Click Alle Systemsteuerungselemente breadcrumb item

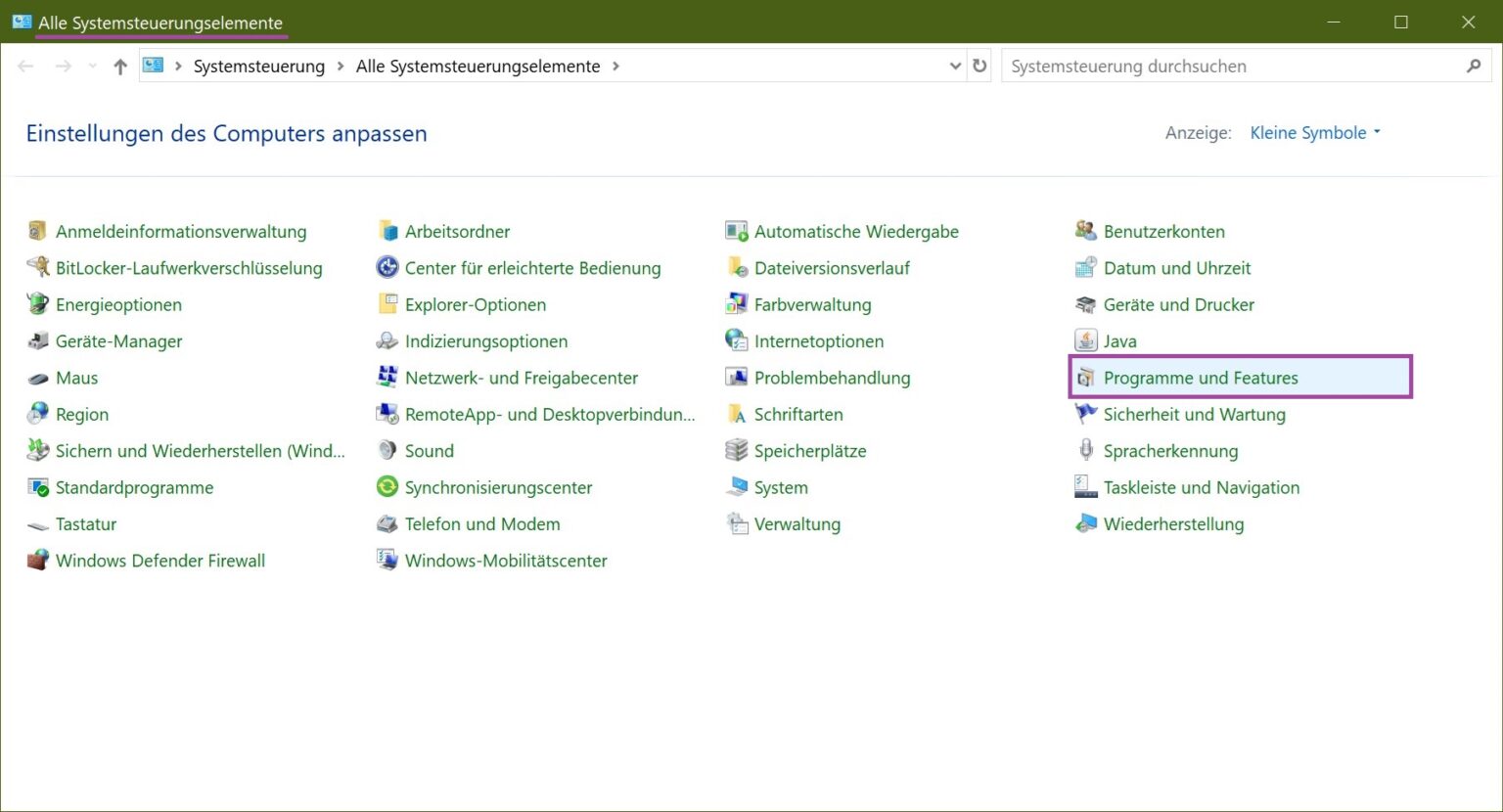tap(478, 67)
